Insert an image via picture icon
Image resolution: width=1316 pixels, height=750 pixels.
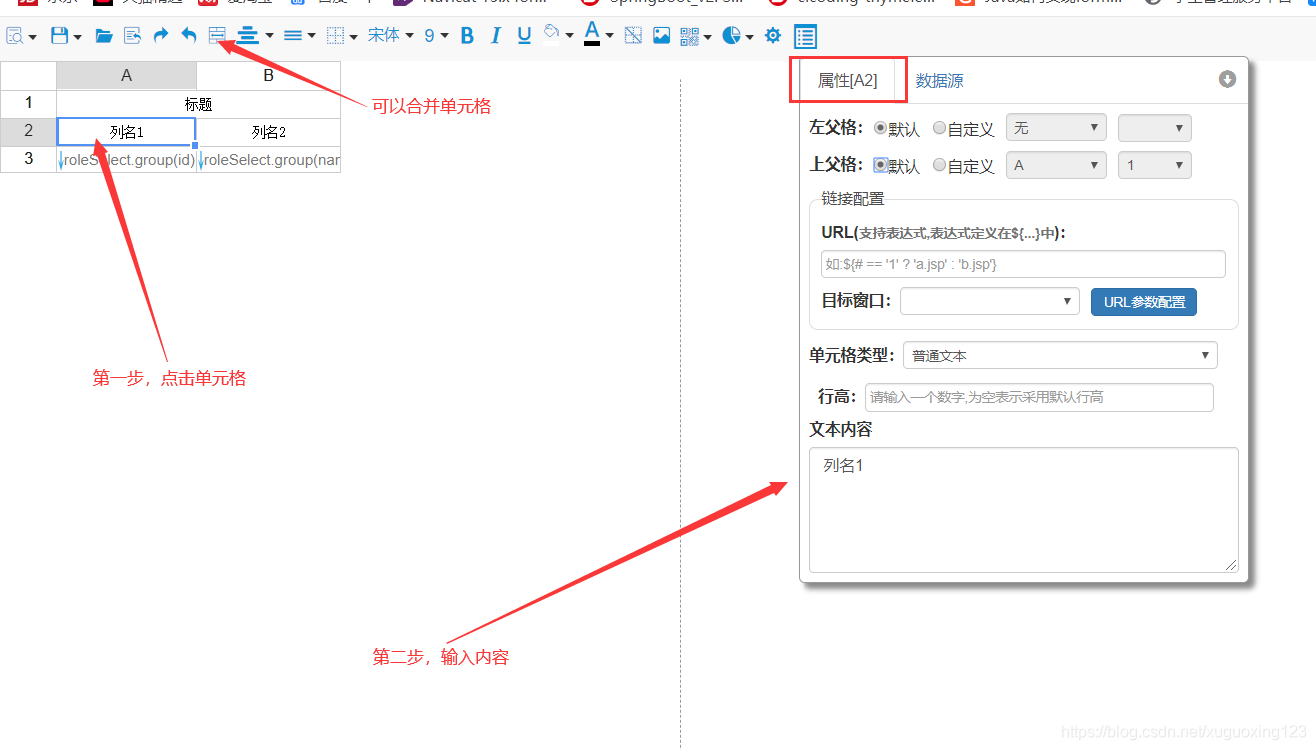coord(661,36)
